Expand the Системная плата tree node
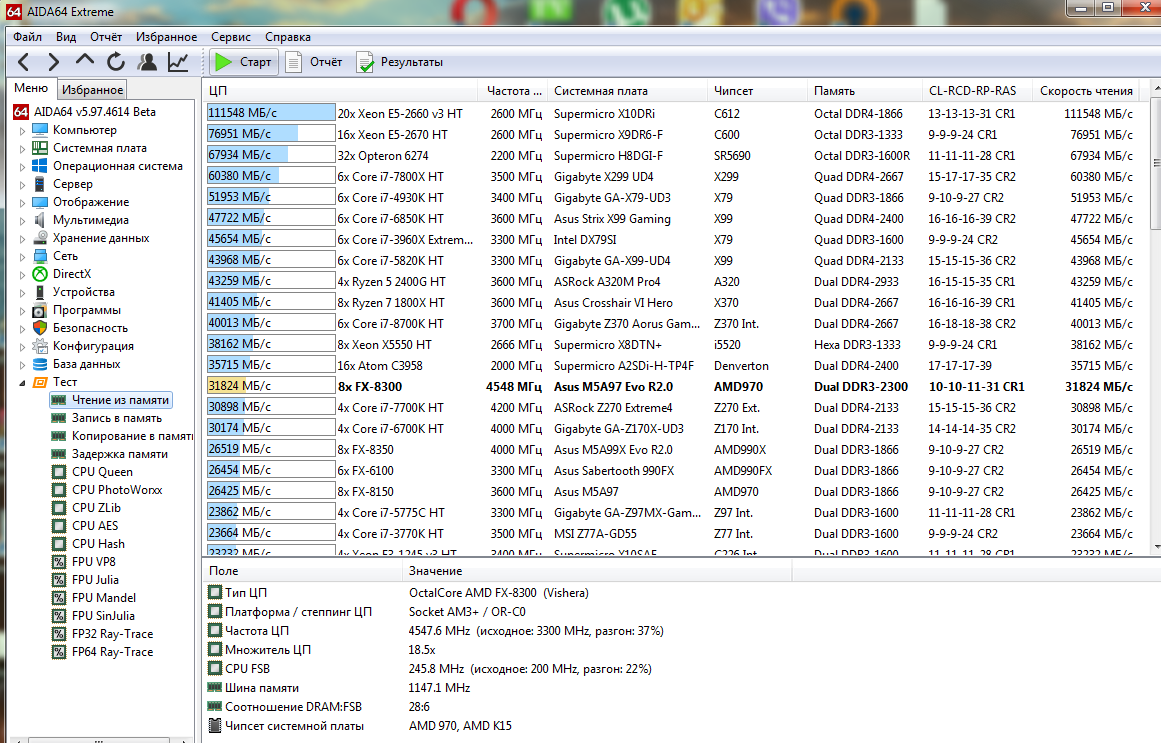 point(22,148)
